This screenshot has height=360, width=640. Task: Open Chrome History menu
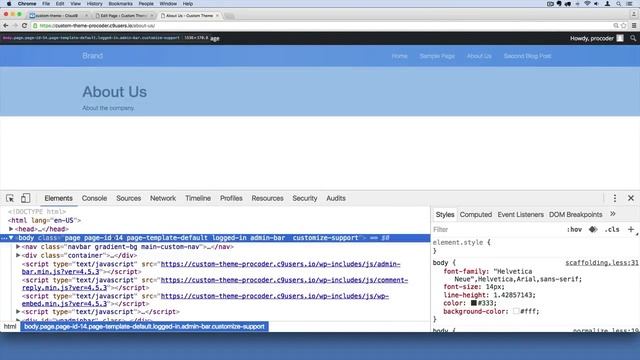[94, 4]
